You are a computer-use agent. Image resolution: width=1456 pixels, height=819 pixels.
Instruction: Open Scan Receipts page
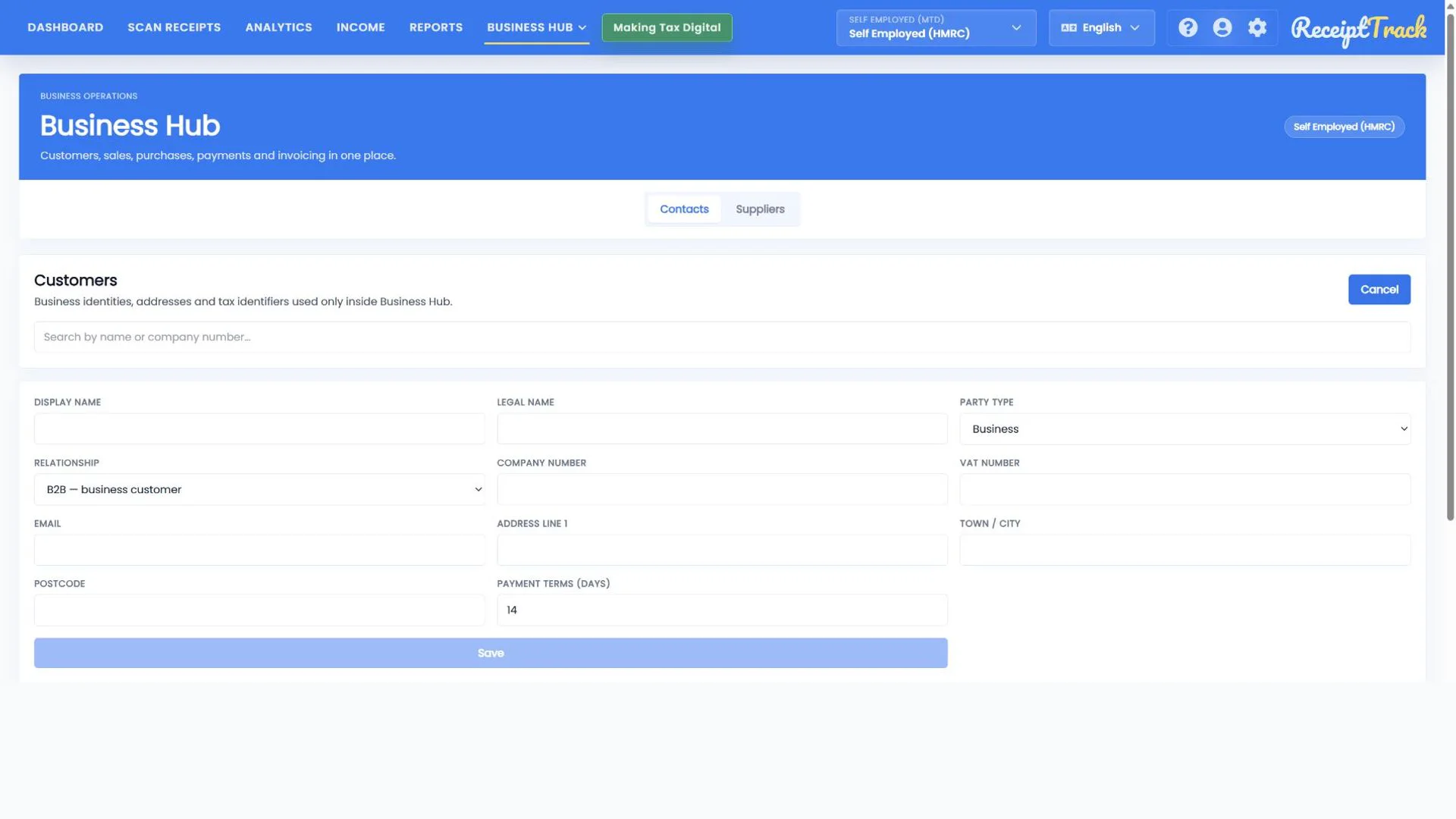click(174, 27)
